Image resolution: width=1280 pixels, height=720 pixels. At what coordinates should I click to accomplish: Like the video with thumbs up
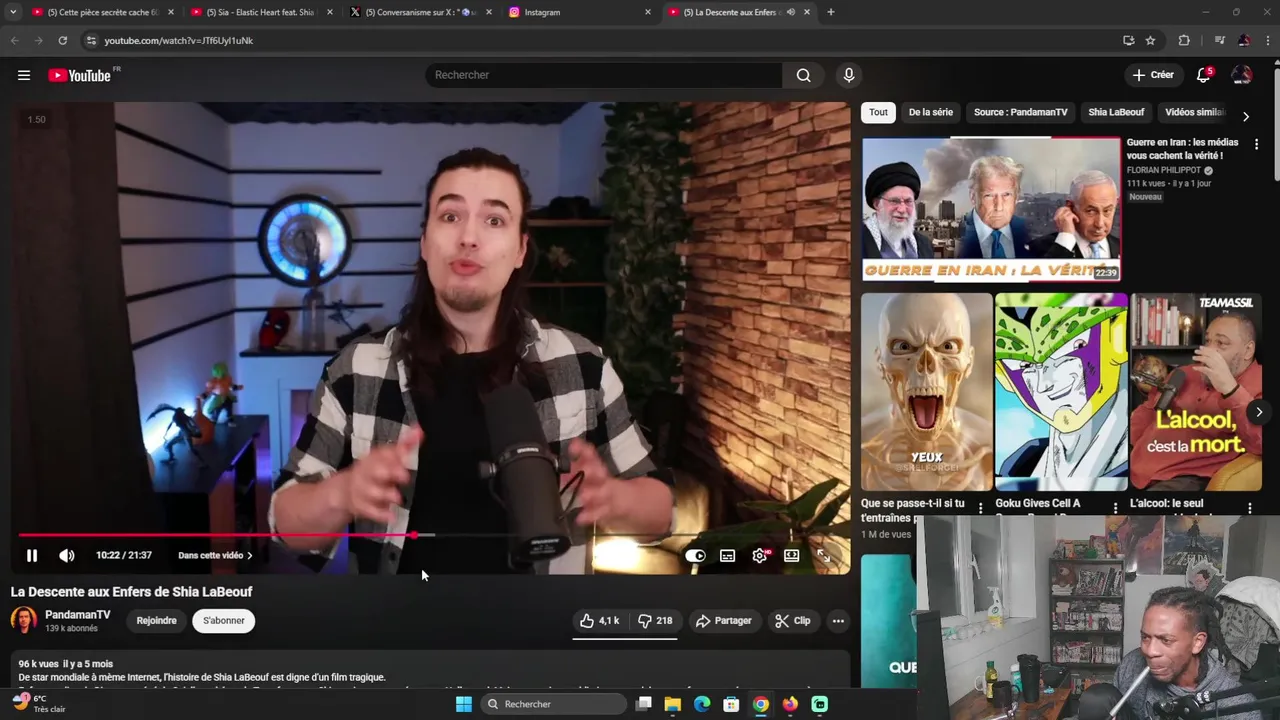tap(599, 621)
